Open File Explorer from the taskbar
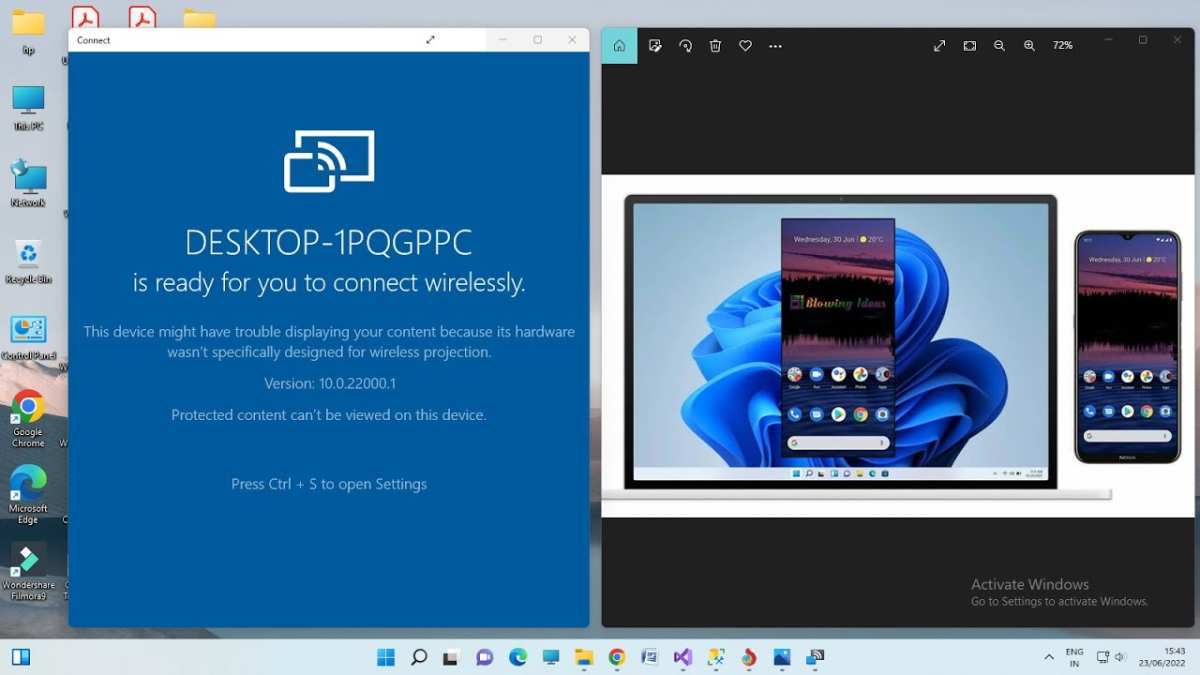 click(584, 657)
